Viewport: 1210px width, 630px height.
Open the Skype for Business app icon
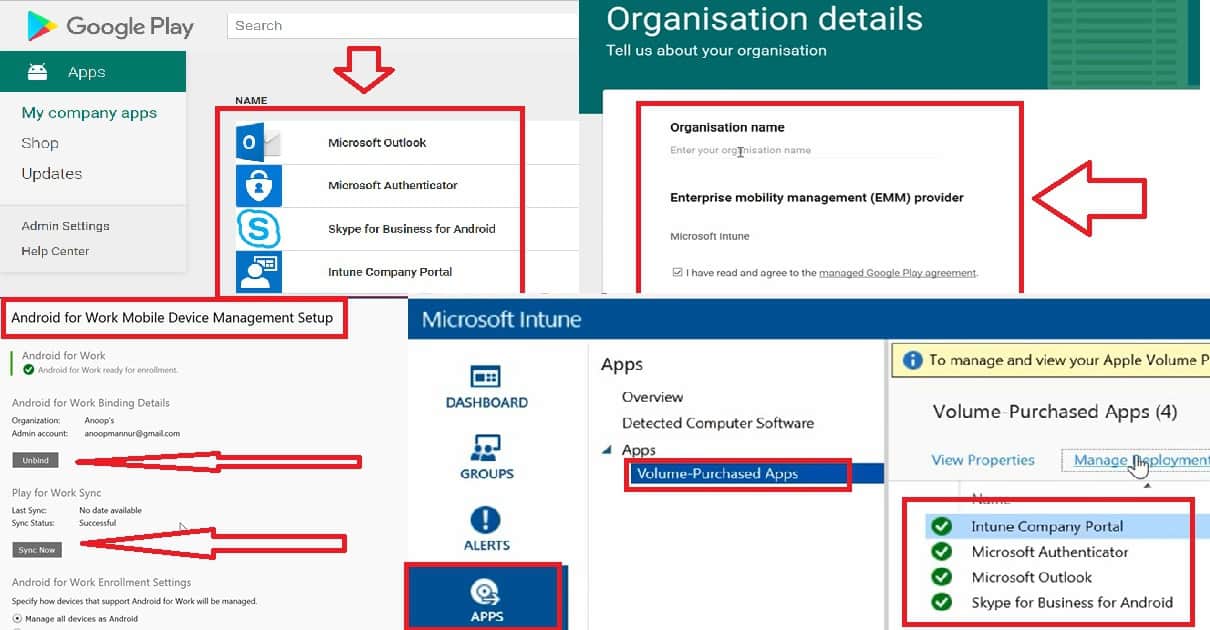point(259,229)
